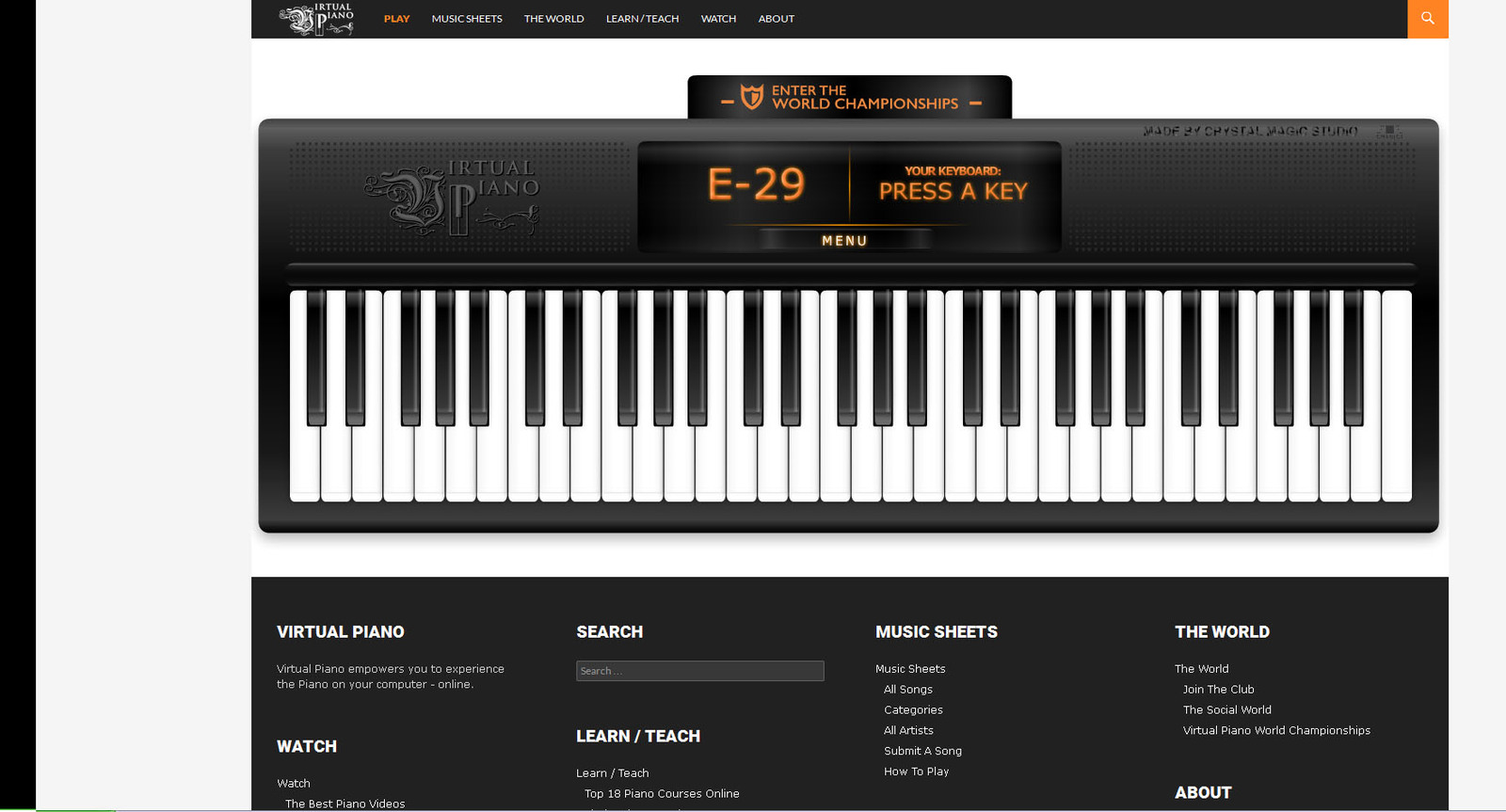Click THE WORLD footer heading

1222,632
